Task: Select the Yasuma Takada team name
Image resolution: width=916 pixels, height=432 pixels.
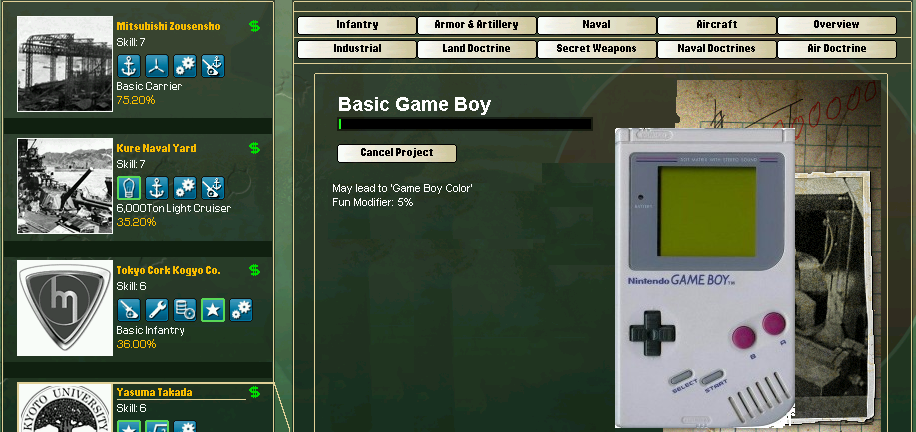Action: point(154,392)
